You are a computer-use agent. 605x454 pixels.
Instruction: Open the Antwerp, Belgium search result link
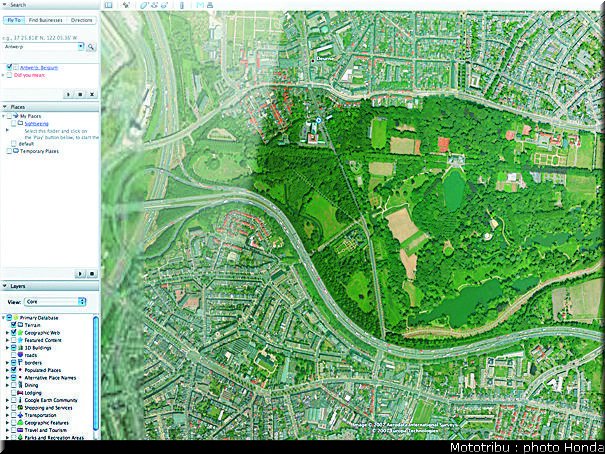point(39,68)
